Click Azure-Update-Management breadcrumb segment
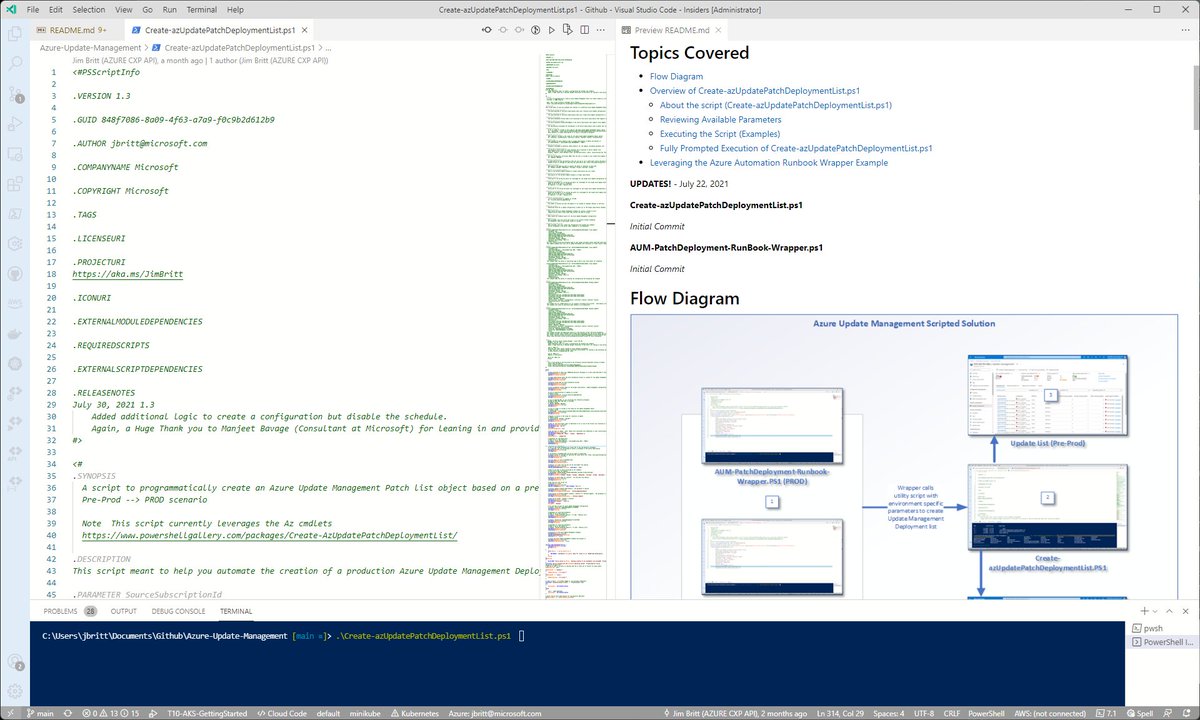Image resolution: width=1200 pixels, height=720 pixels. 89,47
